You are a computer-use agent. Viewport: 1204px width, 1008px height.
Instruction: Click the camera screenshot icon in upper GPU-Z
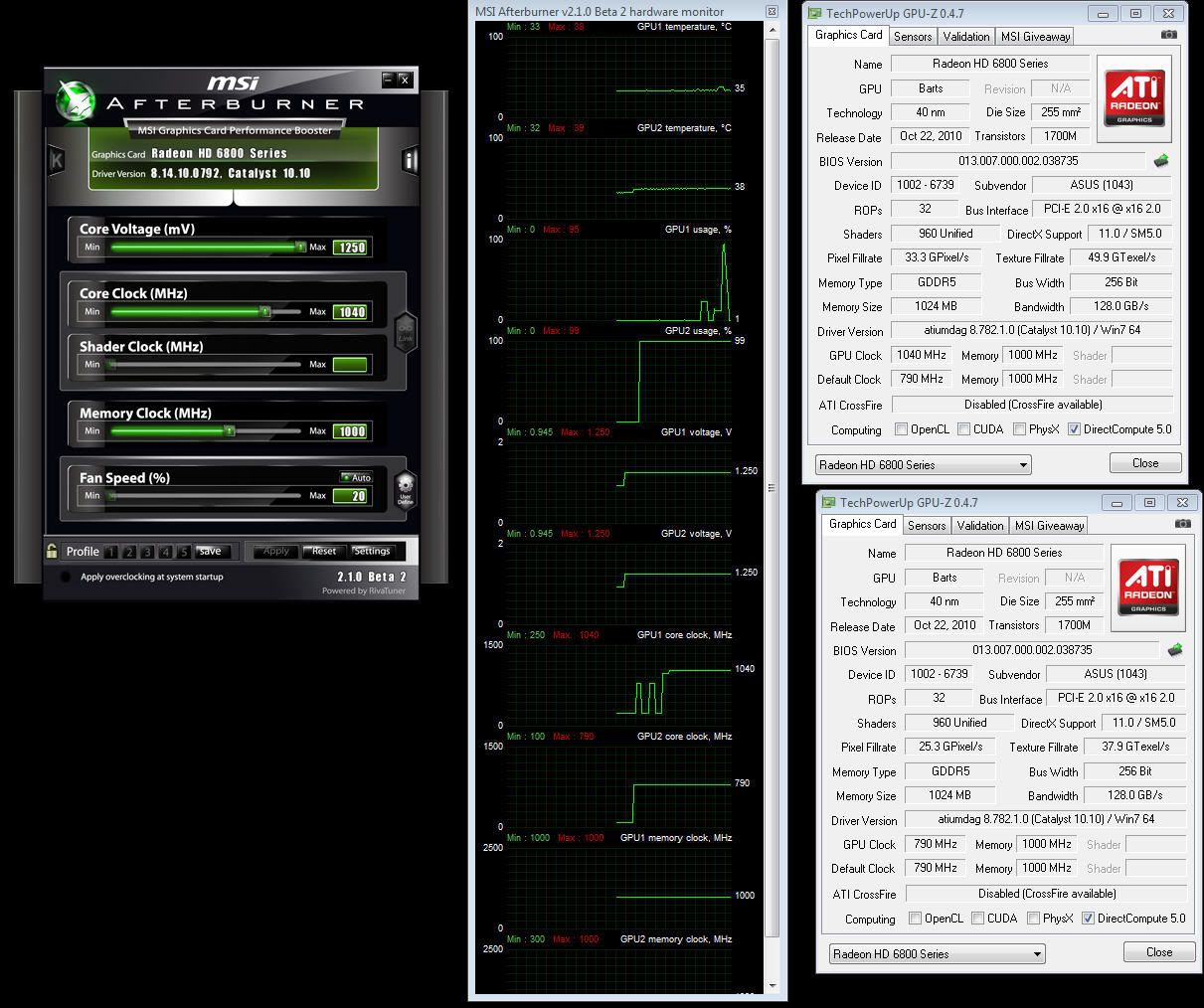click(x=1169, y=35)
